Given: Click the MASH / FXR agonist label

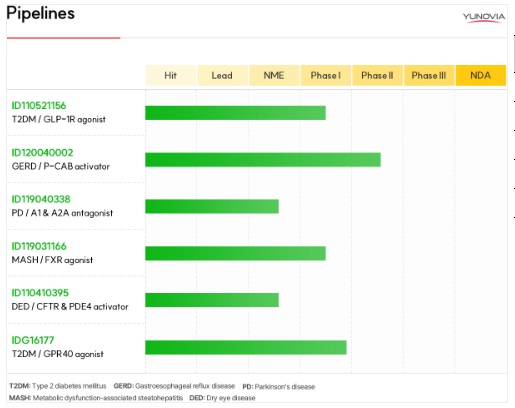Looking at the screenshot, I should (x=52, y=260).
